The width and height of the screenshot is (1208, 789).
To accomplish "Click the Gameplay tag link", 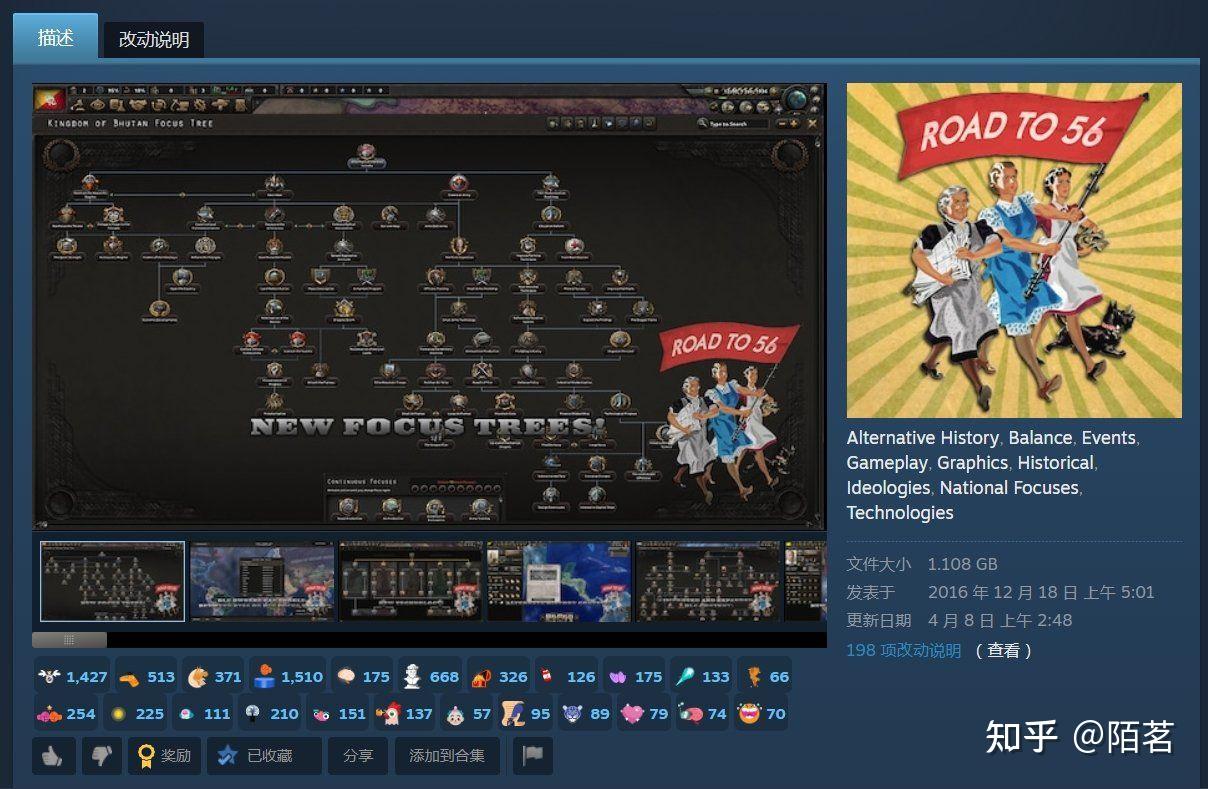I will (x=887, y=463).
